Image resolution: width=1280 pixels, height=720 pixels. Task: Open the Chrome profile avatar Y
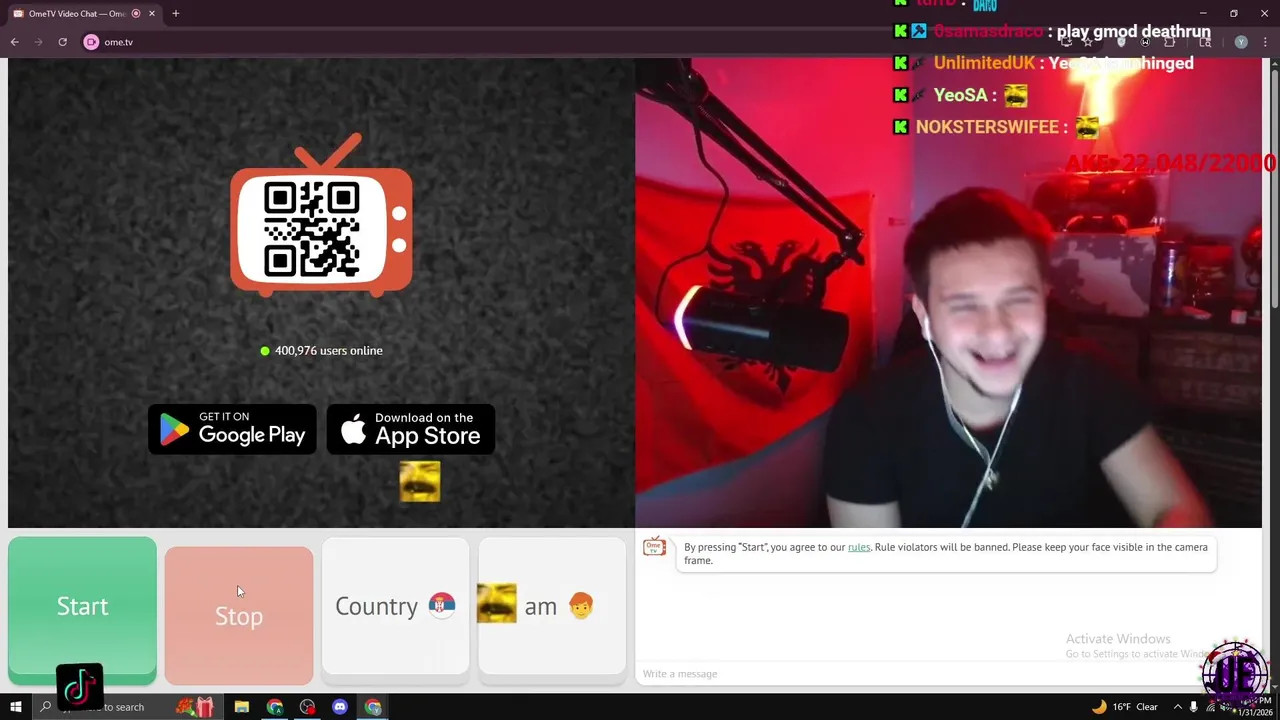click(x=1241, y=42)
